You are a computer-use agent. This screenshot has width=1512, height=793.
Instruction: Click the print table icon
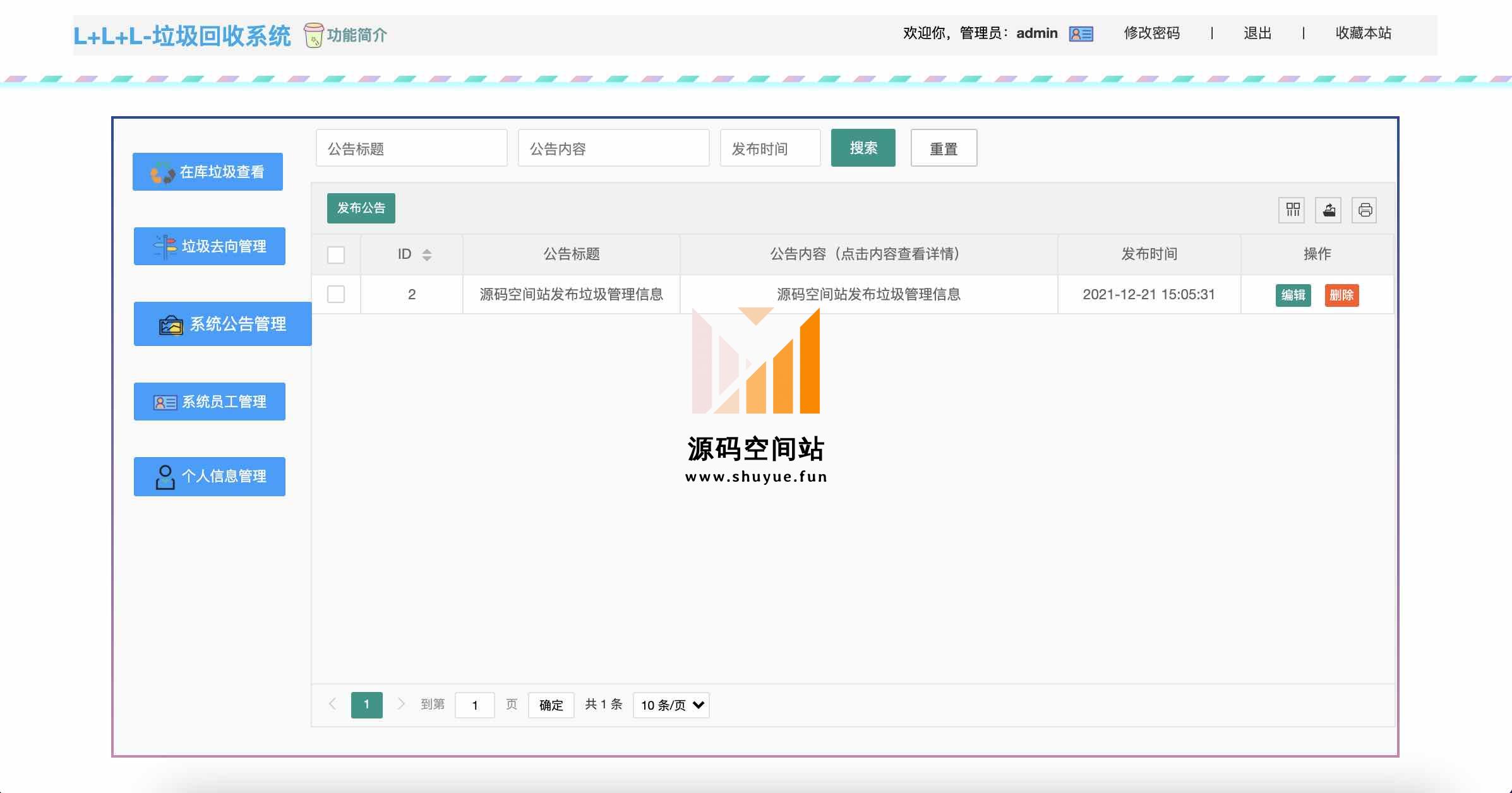point(1365,210)
